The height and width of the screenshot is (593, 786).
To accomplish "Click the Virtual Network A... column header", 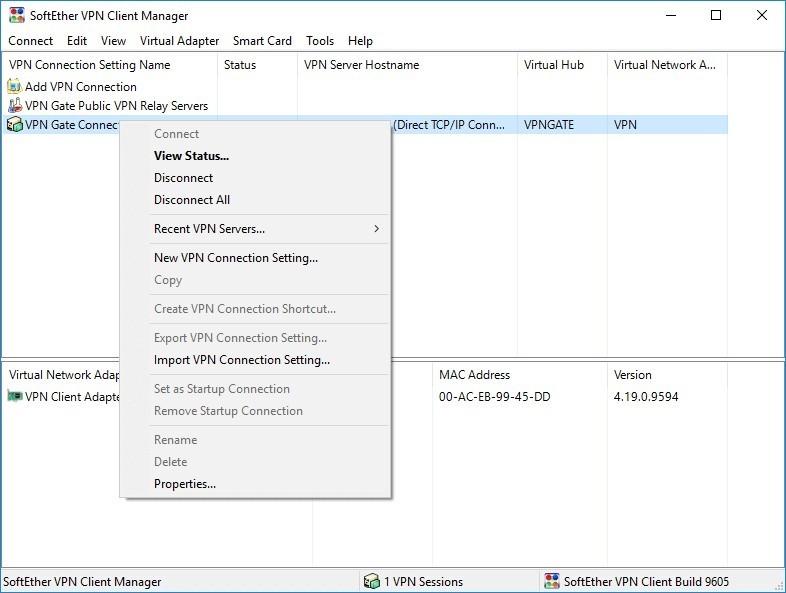I will (667, 65).
